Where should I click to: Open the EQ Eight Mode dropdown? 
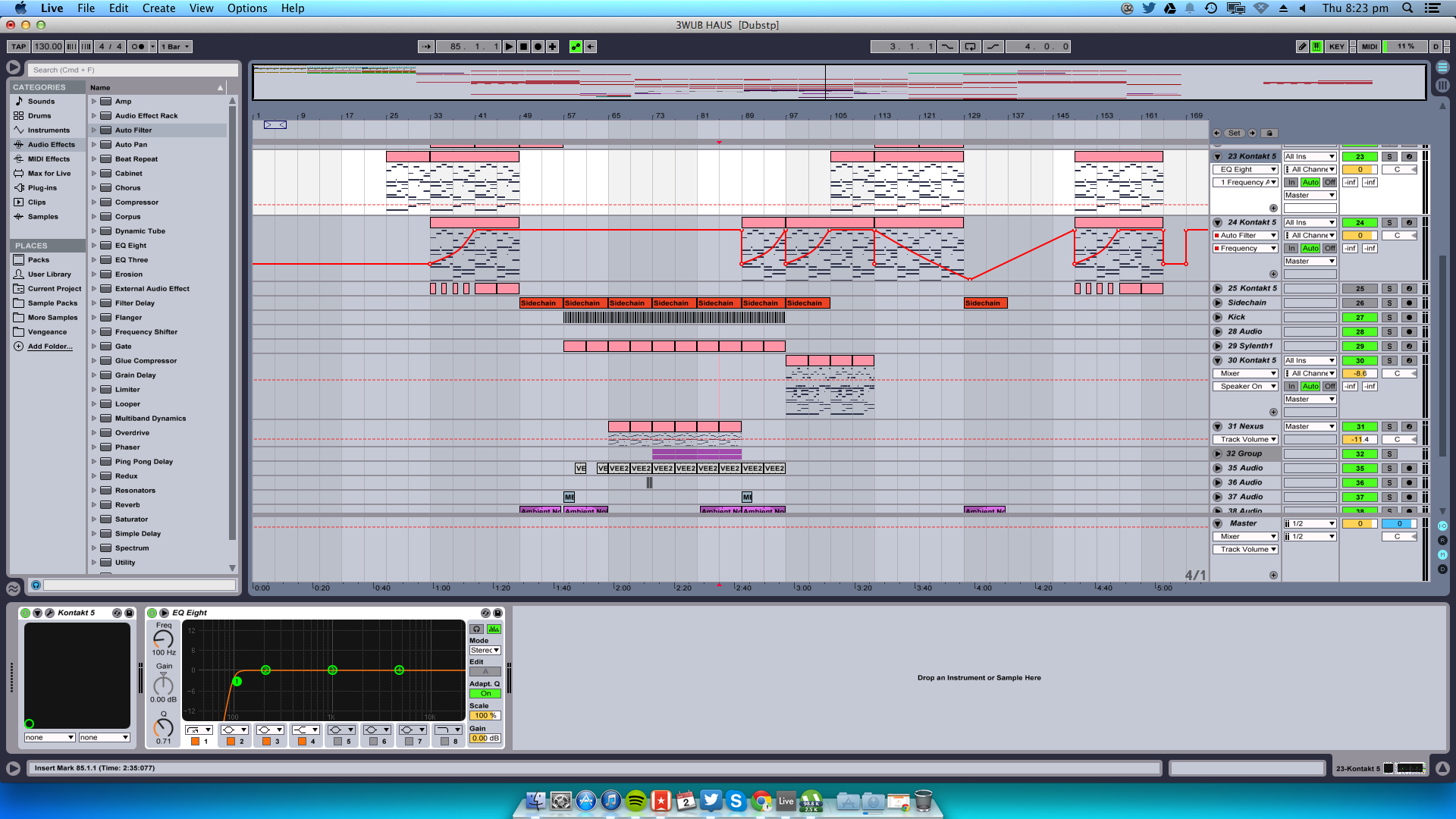485,651
